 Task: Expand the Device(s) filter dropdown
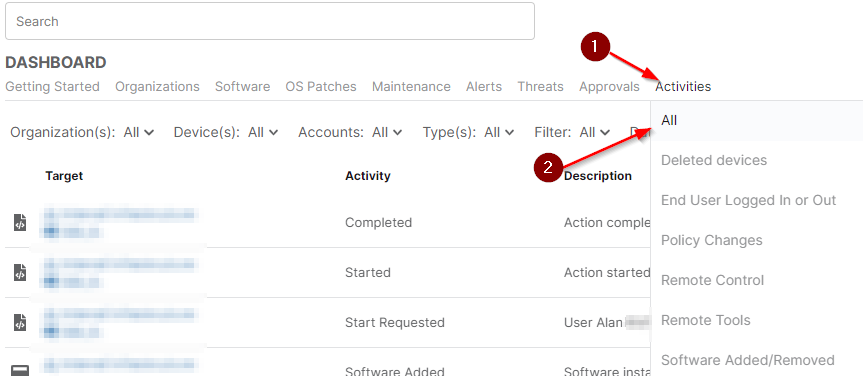pos(226,132)
